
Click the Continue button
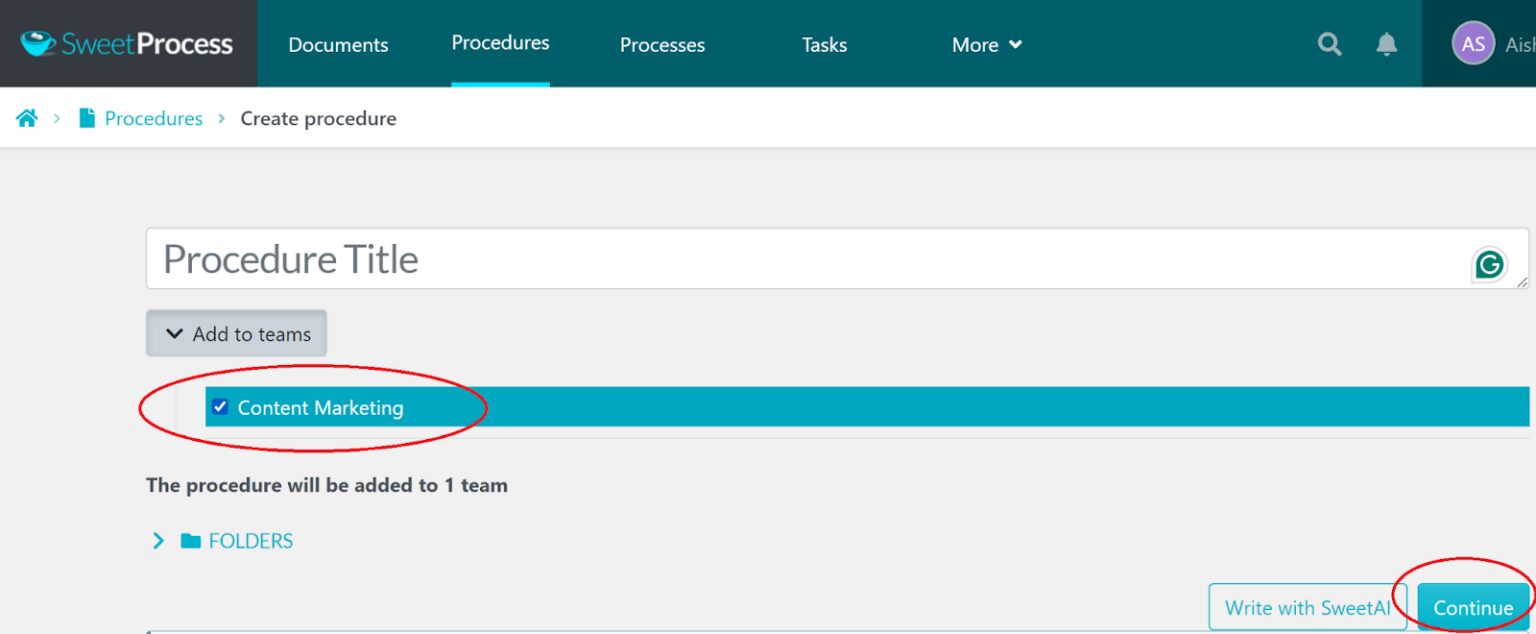[1473, 607]
